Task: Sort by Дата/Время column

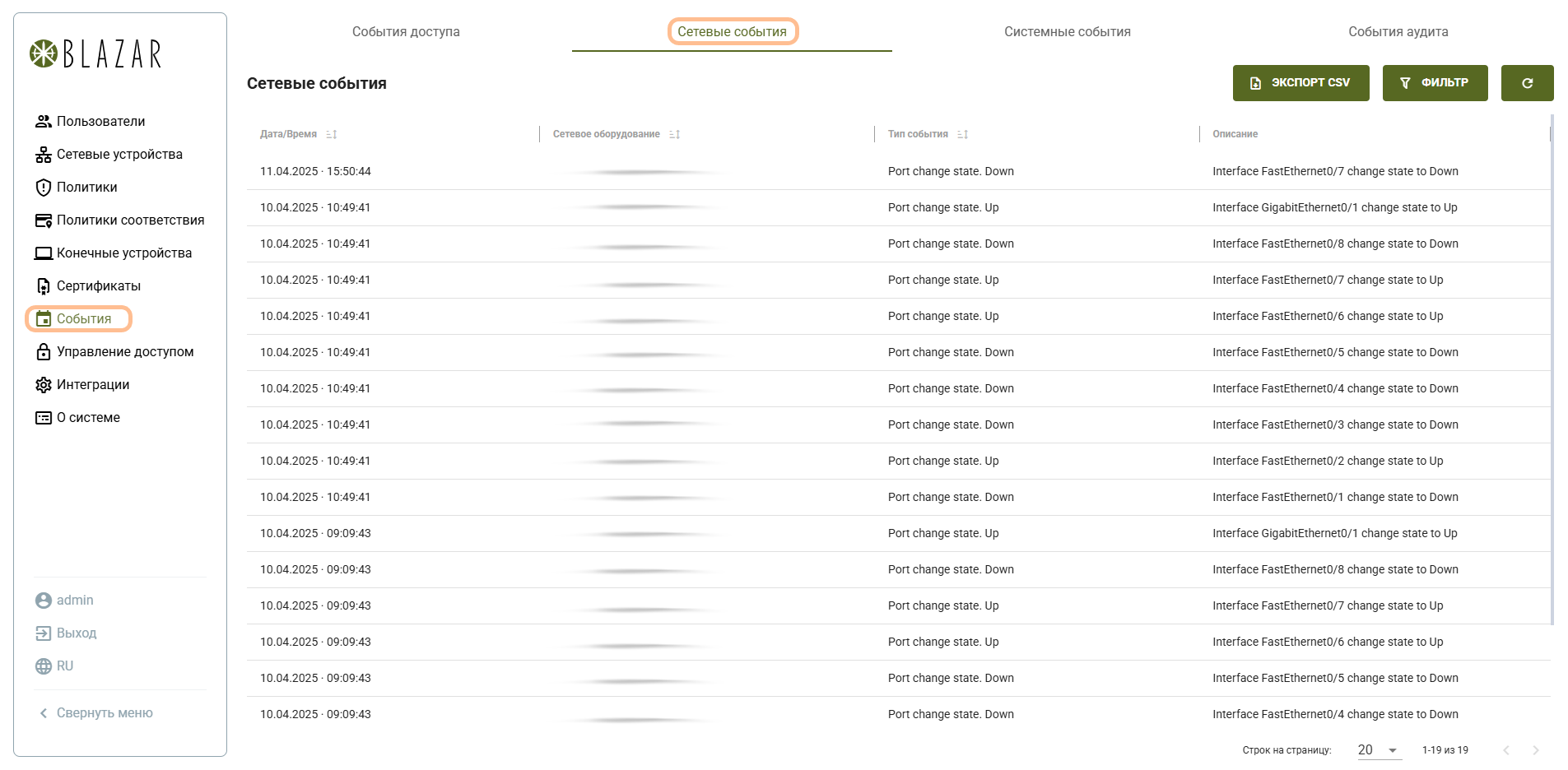Action: (332, 134)
